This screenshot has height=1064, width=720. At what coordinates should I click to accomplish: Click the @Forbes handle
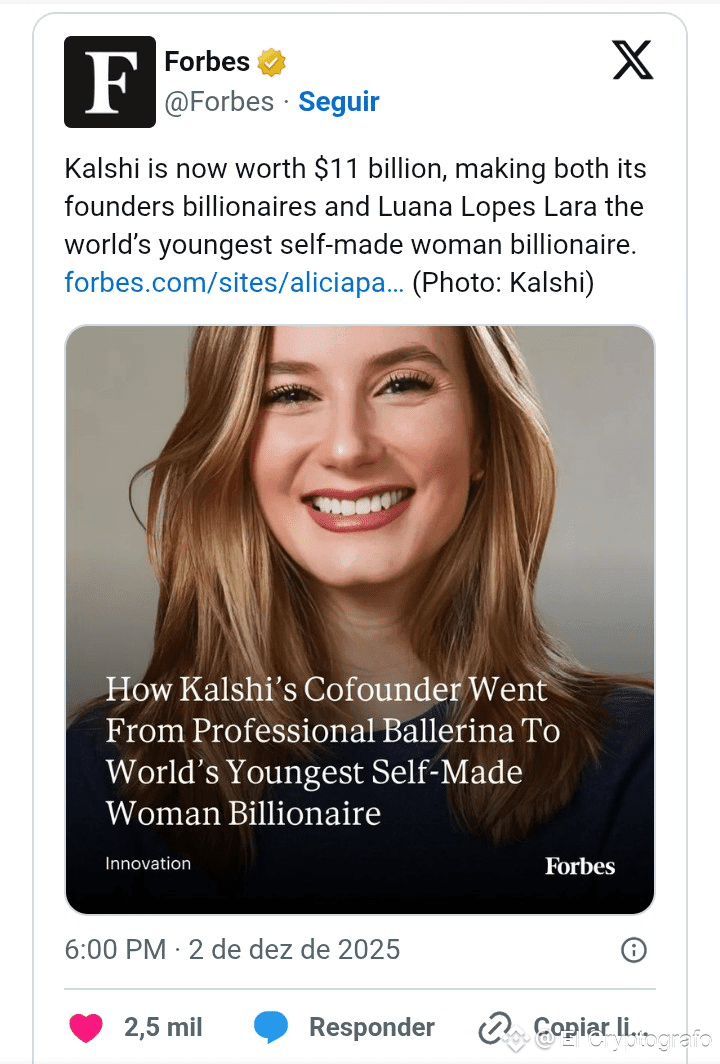point(219,102)
